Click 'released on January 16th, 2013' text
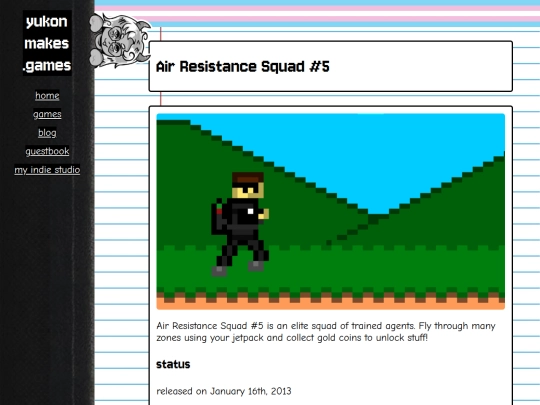Viewport: 540px width, 405px height. (224, 391)
